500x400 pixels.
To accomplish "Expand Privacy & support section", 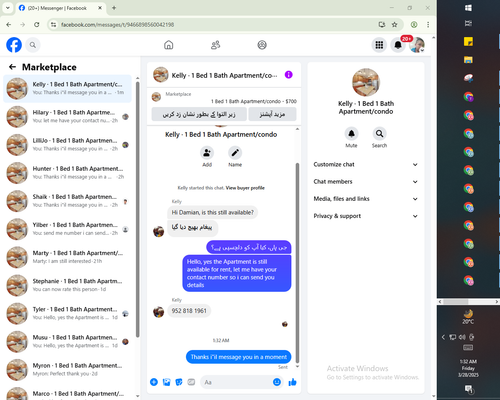I will 366,216.
